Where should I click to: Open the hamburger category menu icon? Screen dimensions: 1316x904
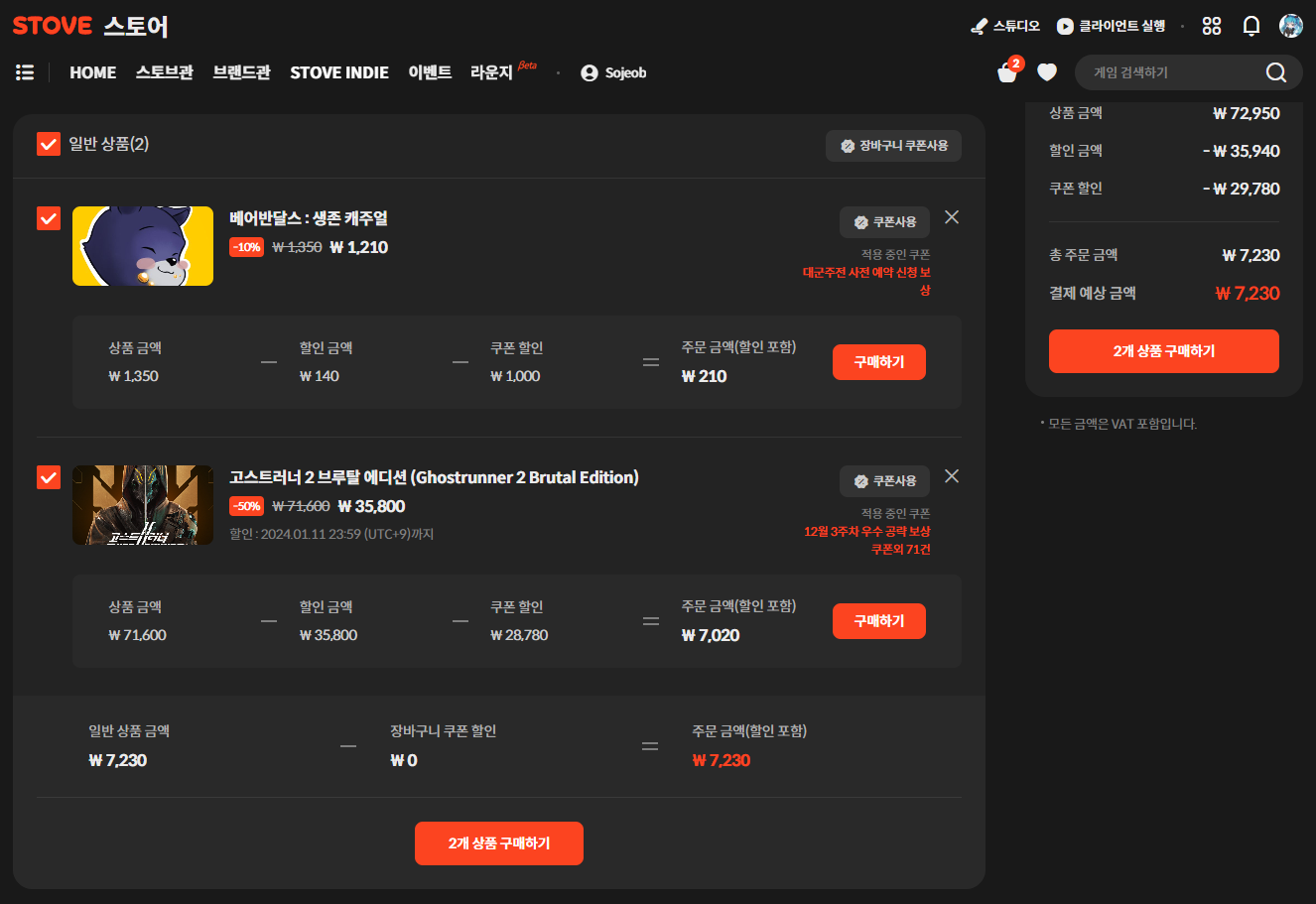click(x=25, y=72)
